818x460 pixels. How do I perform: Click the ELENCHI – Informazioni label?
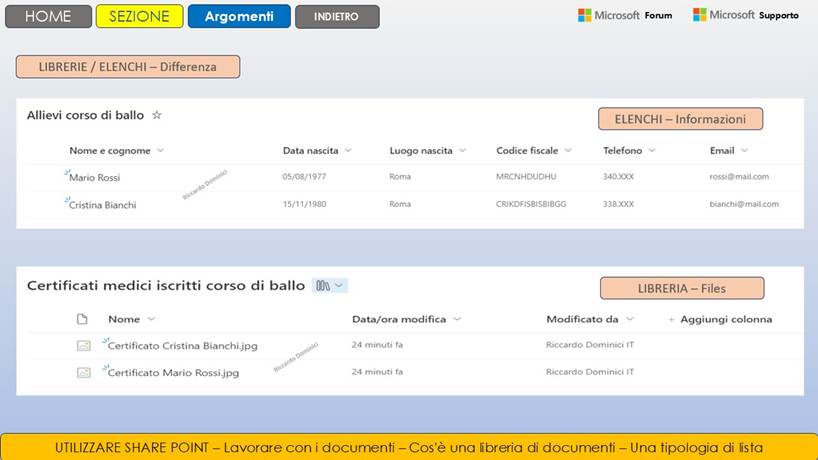[x=680, y=119]
